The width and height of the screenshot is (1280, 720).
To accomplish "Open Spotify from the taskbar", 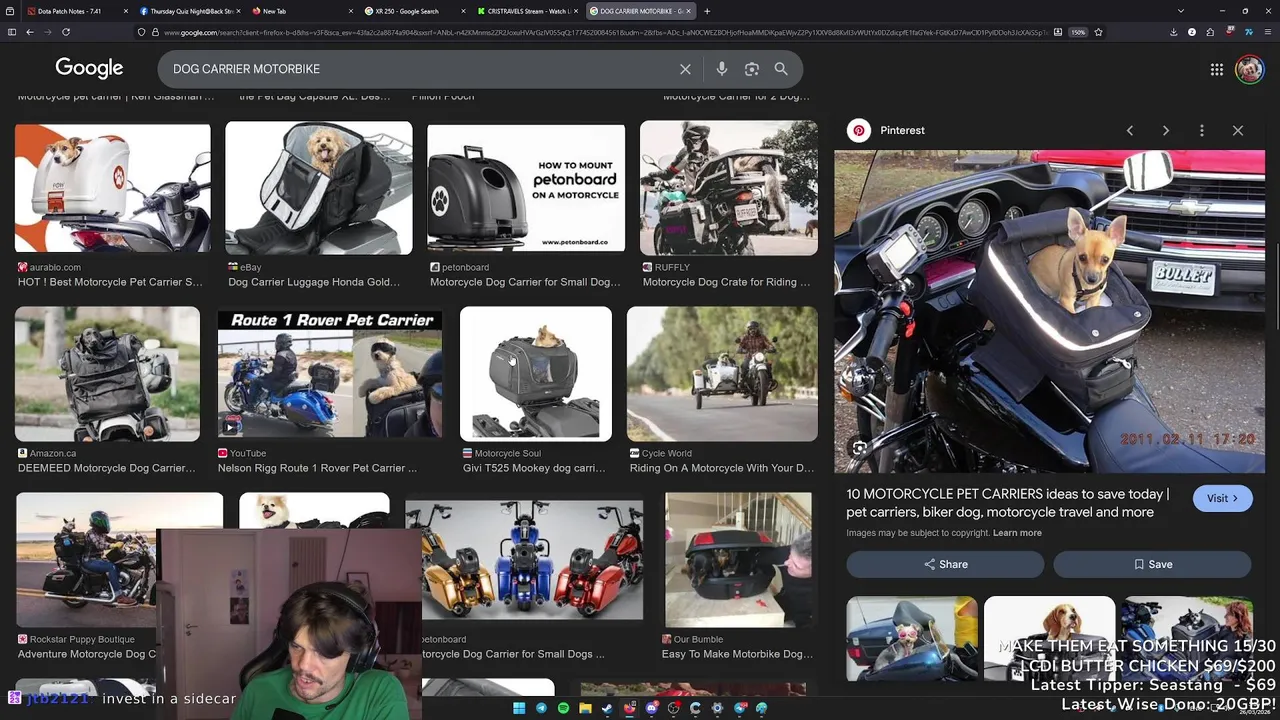I will click(x=563, y=708).
